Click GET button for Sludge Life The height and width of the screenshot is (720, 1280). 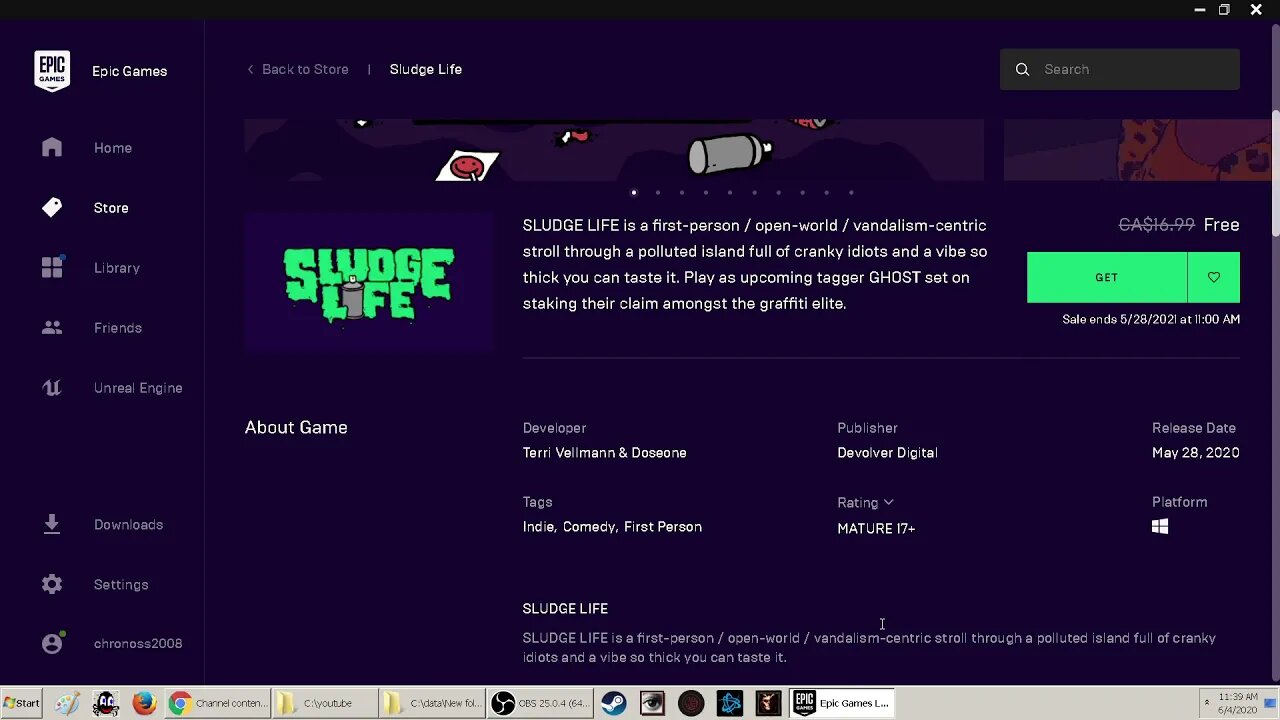1107,277
